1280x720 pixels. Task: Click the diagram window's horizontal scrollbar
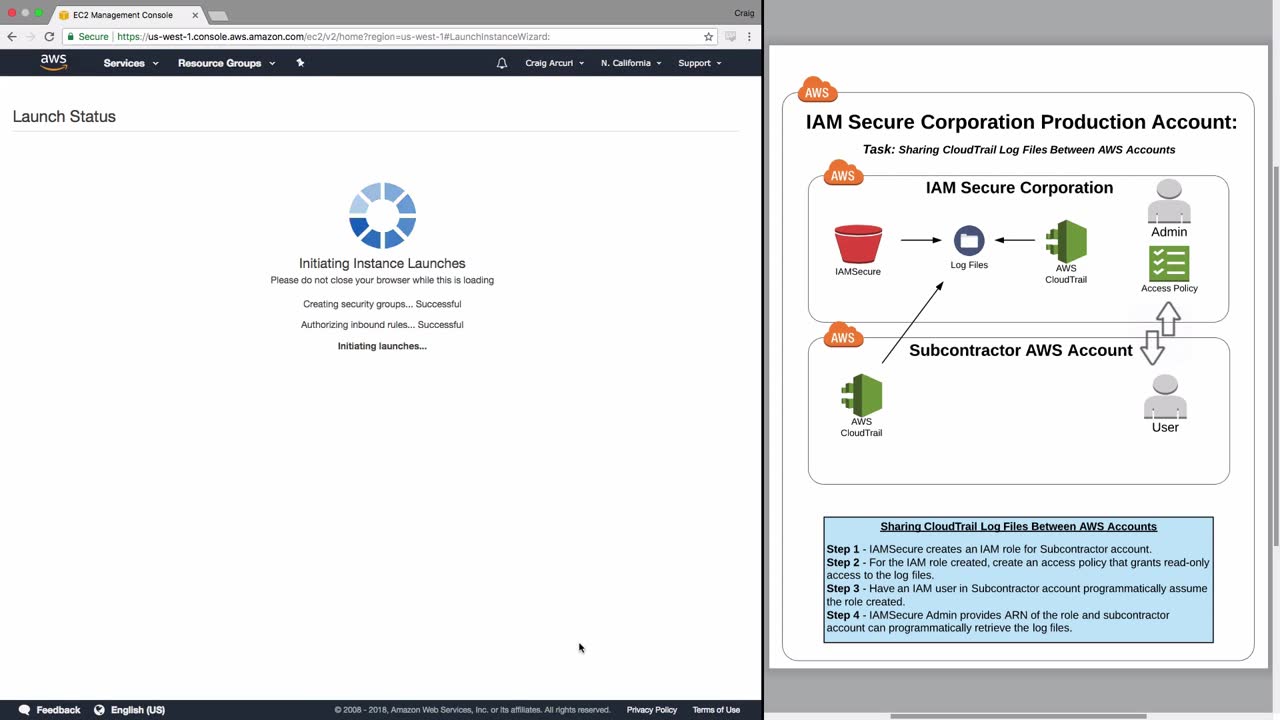pyautogui.click(x=1018, y=716)
